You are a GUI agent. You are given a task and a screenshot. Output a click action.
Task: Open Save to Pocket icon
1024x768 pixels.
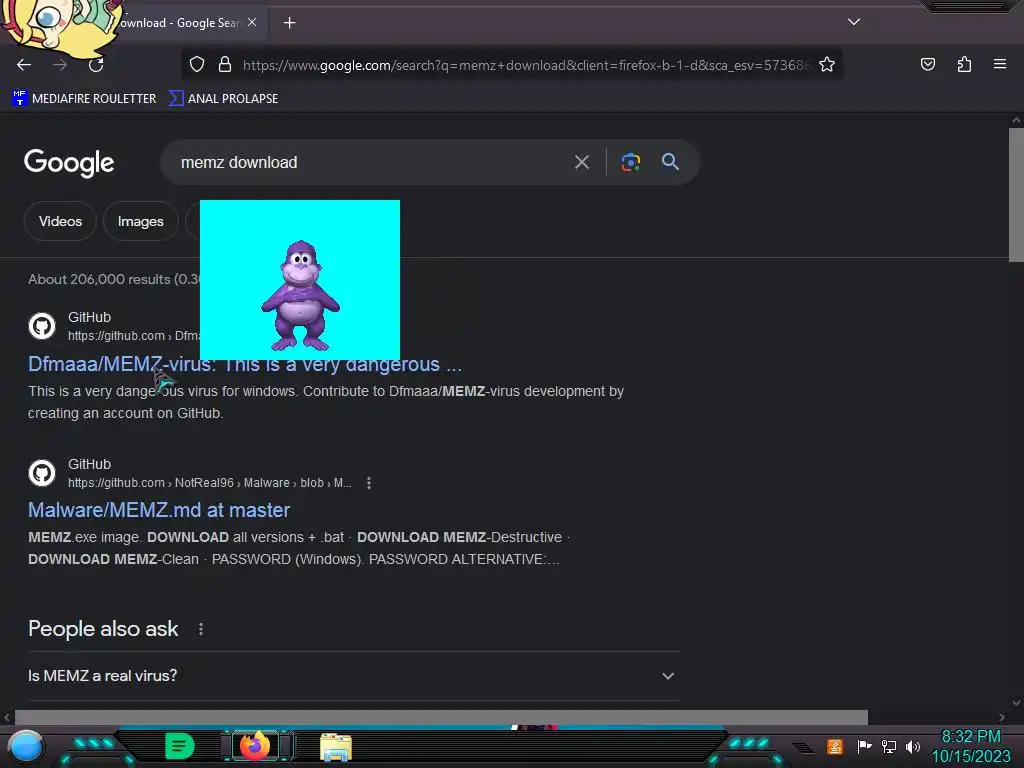(x=927, y=64)
